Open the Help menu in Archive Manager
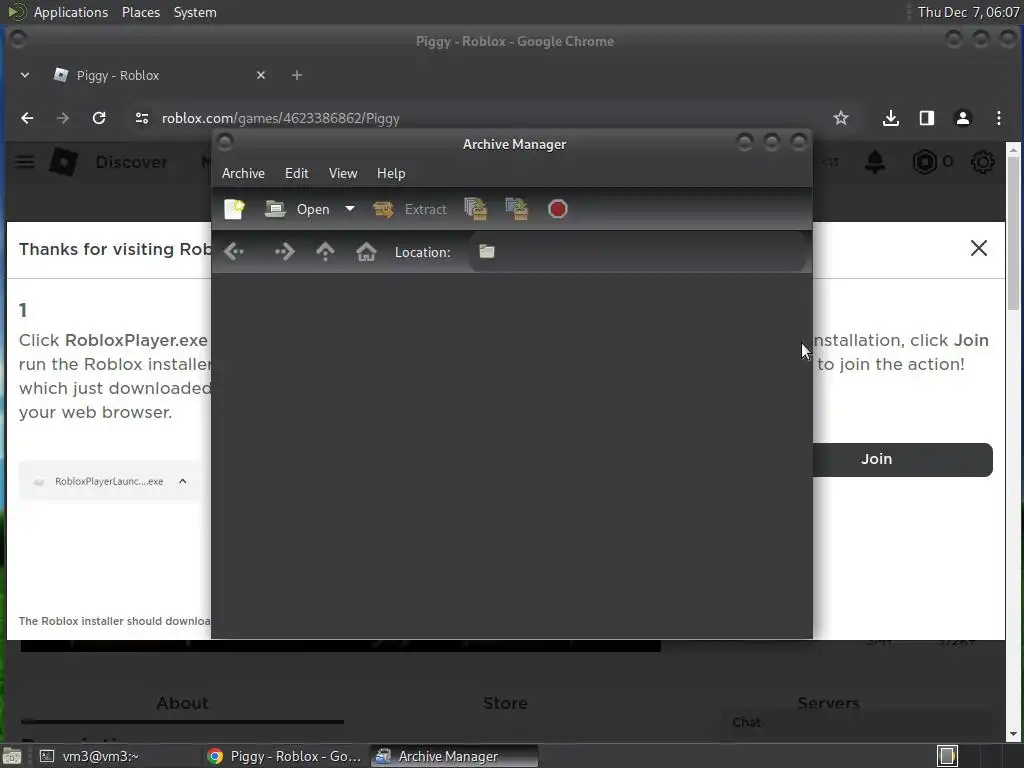 click(x=391, y=173)
